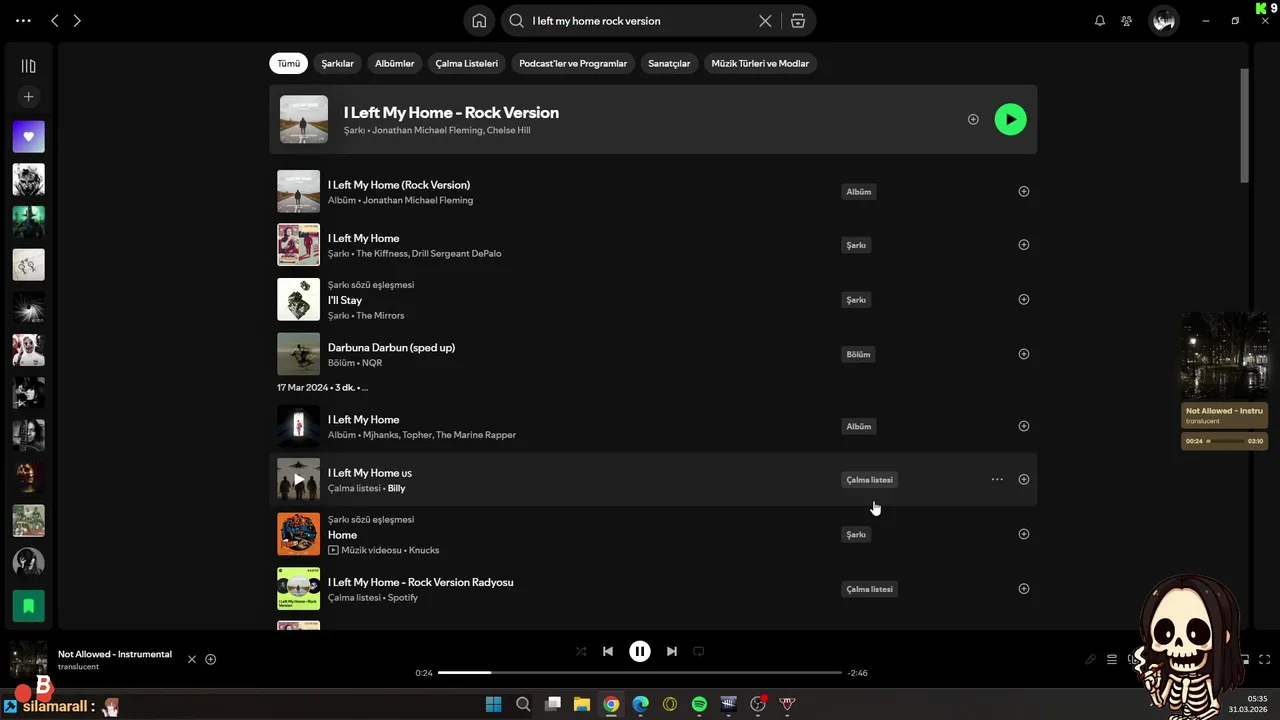1280x720 pixels.
Task: Click the create playlist plus icon in sidebar
Action: [28, 97]
